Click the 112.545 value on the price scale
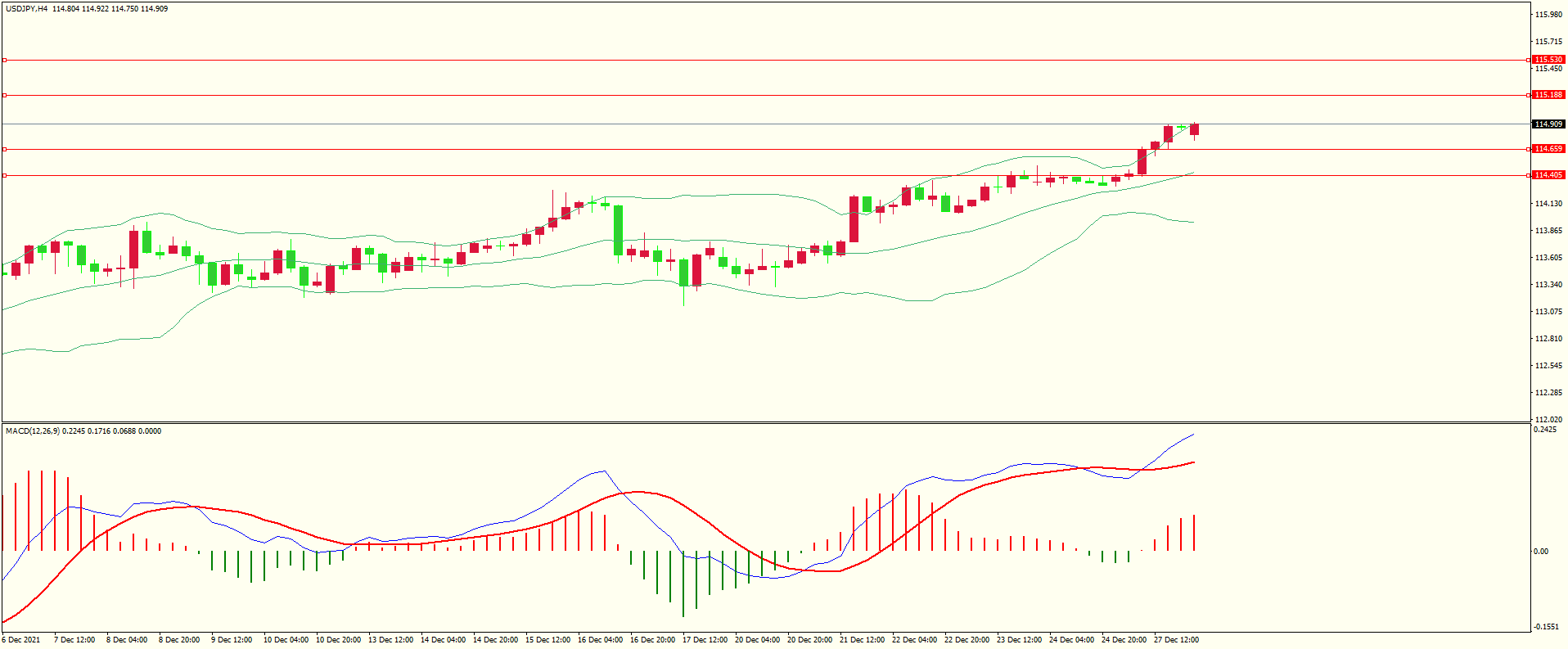The height and width of the screenshot is (649, 1568). [x=1549, y=366]
